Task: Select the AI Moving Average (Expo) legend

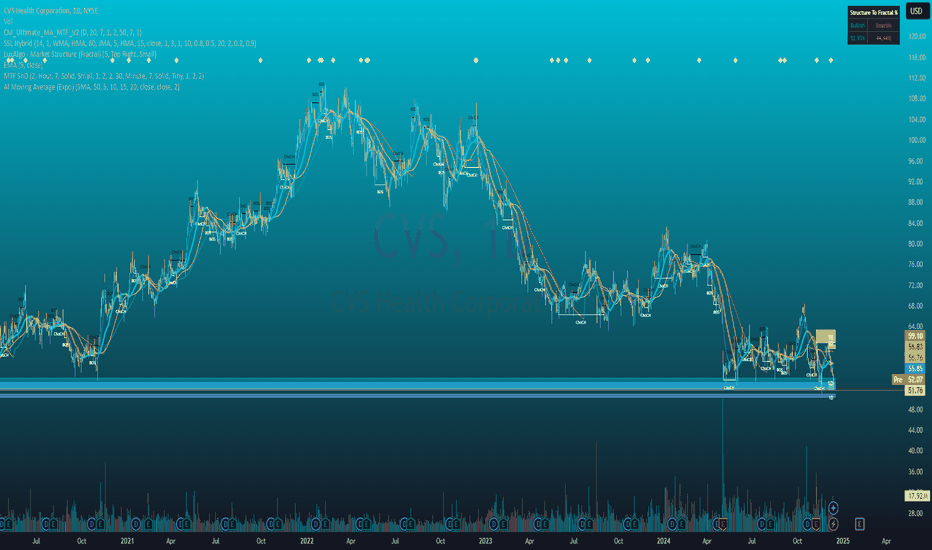Action: 91,87
